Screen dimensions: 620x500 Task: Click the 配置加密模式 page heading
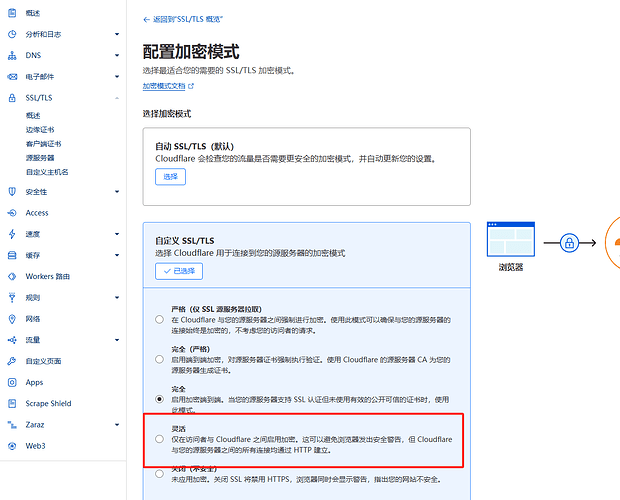click(191, 52)
